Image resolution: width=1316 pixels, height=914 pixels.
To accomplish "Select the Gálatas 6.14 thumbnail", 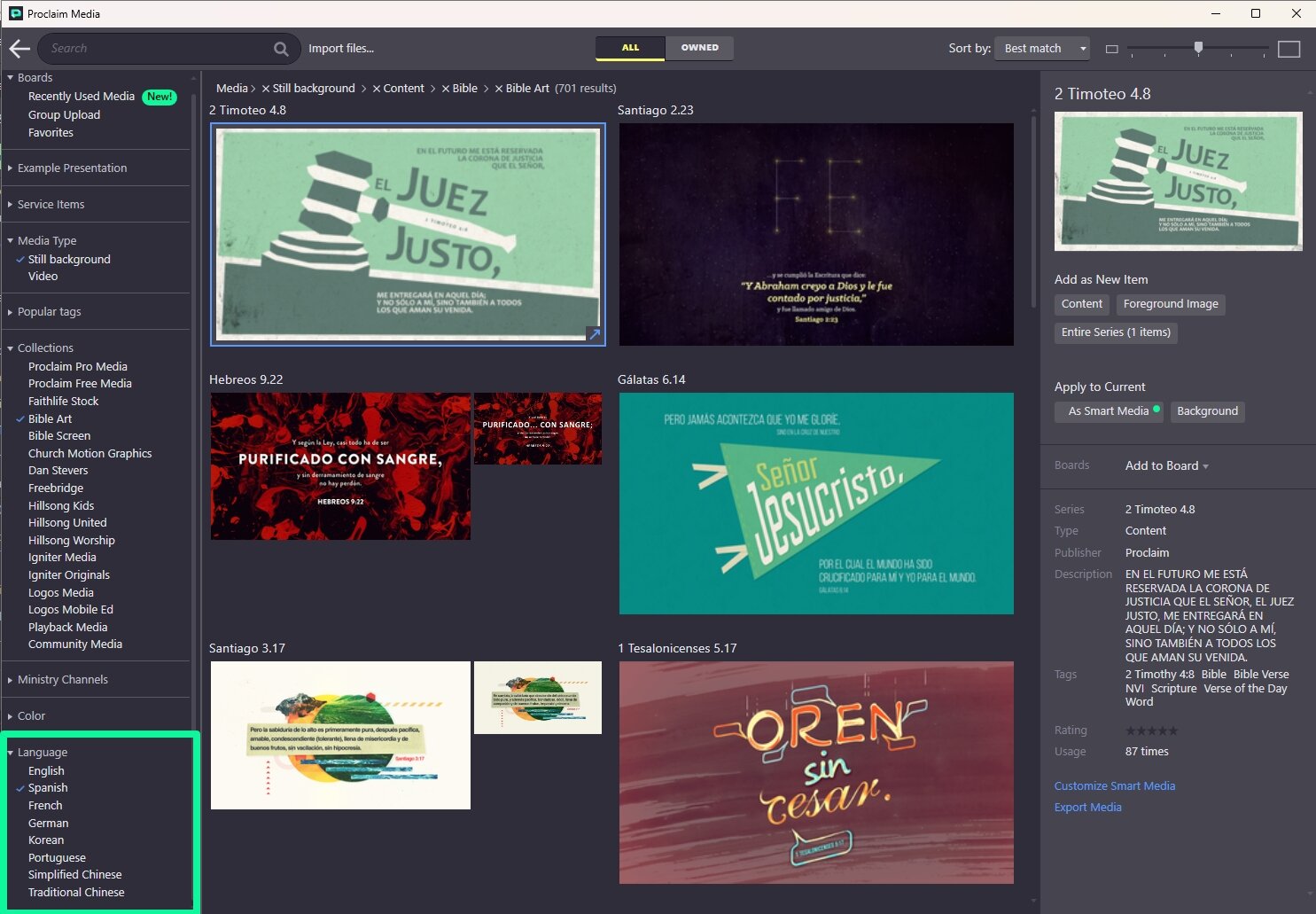I will pyautogui.click(x=815, y=503).
